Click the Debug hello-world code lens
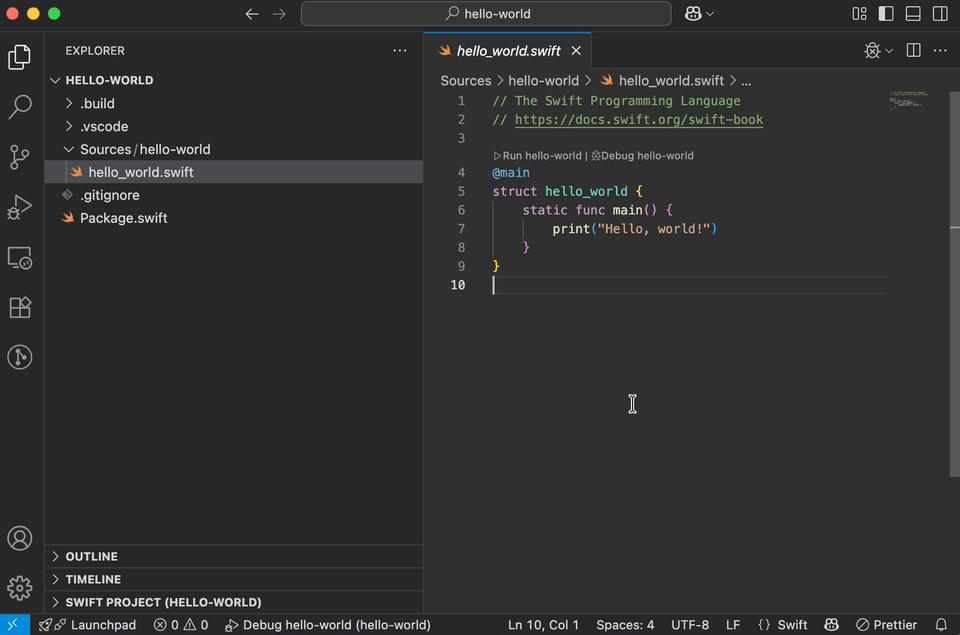The height and width of the screenshot is (635, 960). (x=642, y=156)
